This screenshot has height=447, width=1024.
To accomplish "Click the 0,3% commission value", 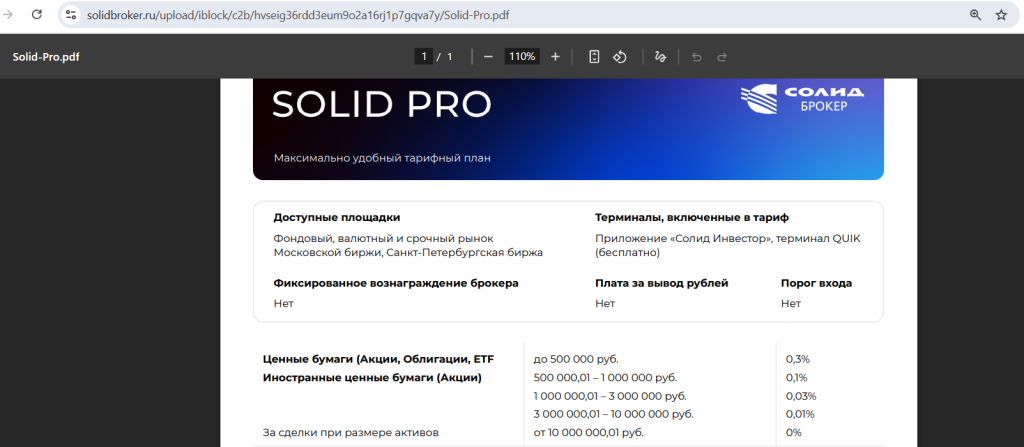I will (x=797, y=359).
